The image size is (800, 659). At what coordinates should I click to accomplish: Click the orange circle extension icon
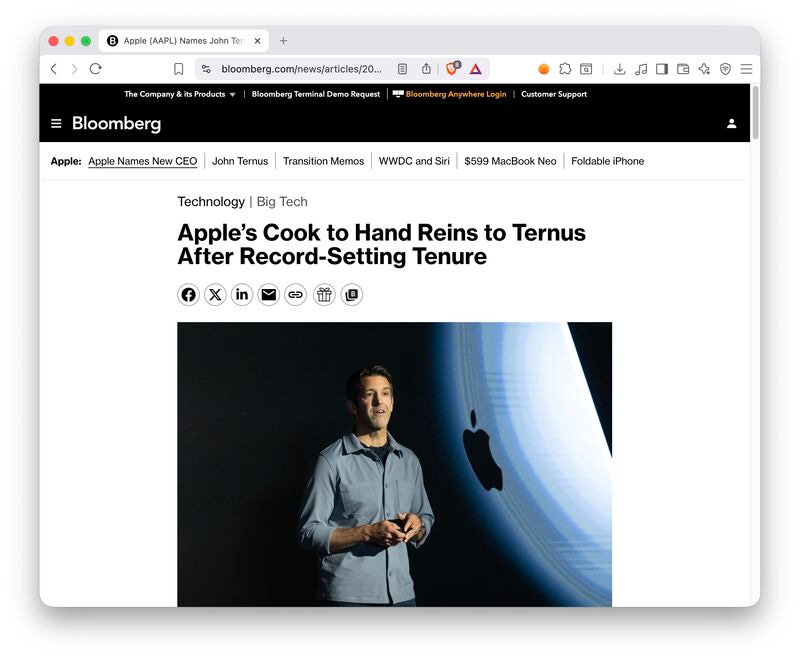coord(544,69)
